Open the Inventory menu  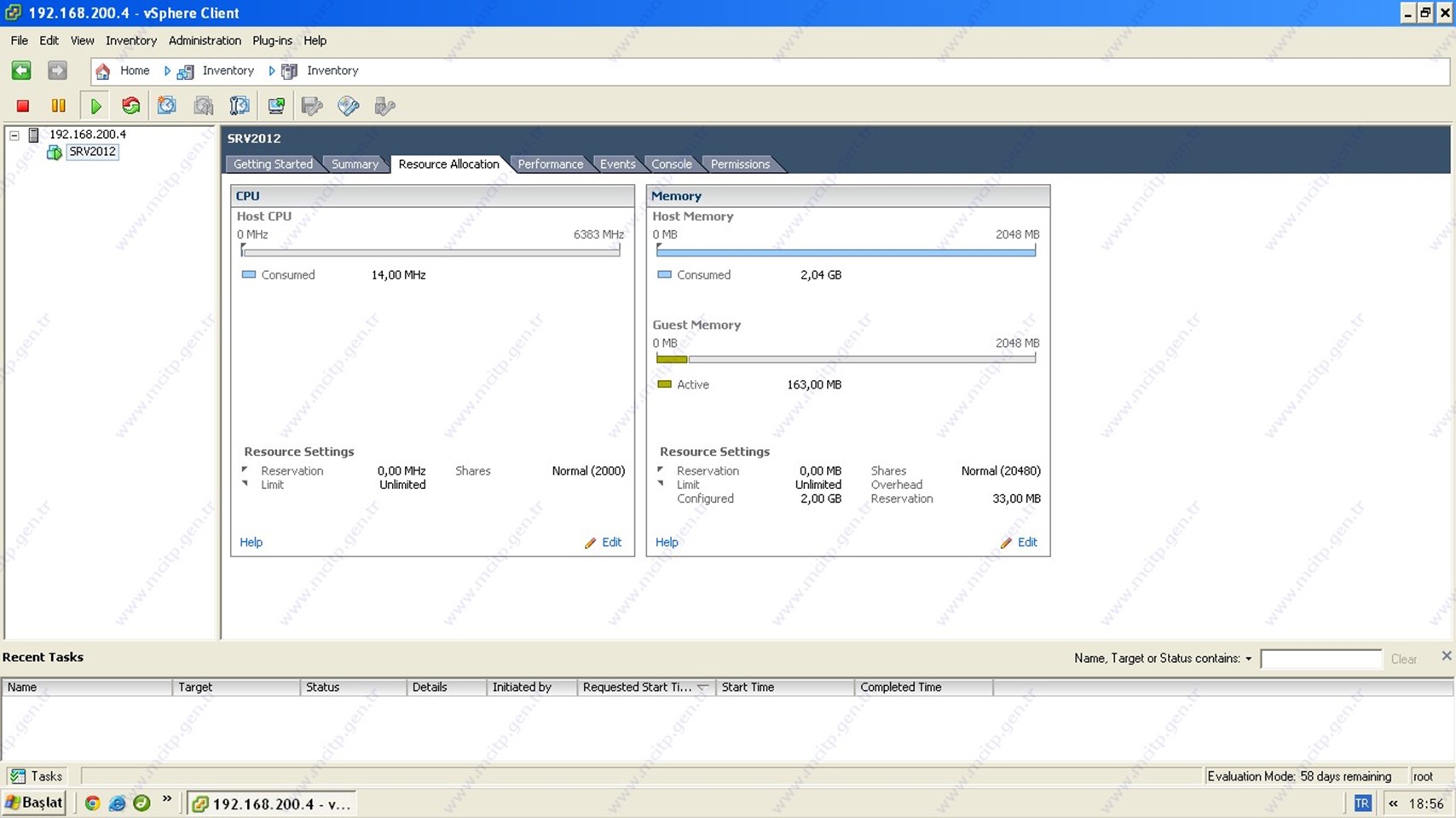pos(130,40)
